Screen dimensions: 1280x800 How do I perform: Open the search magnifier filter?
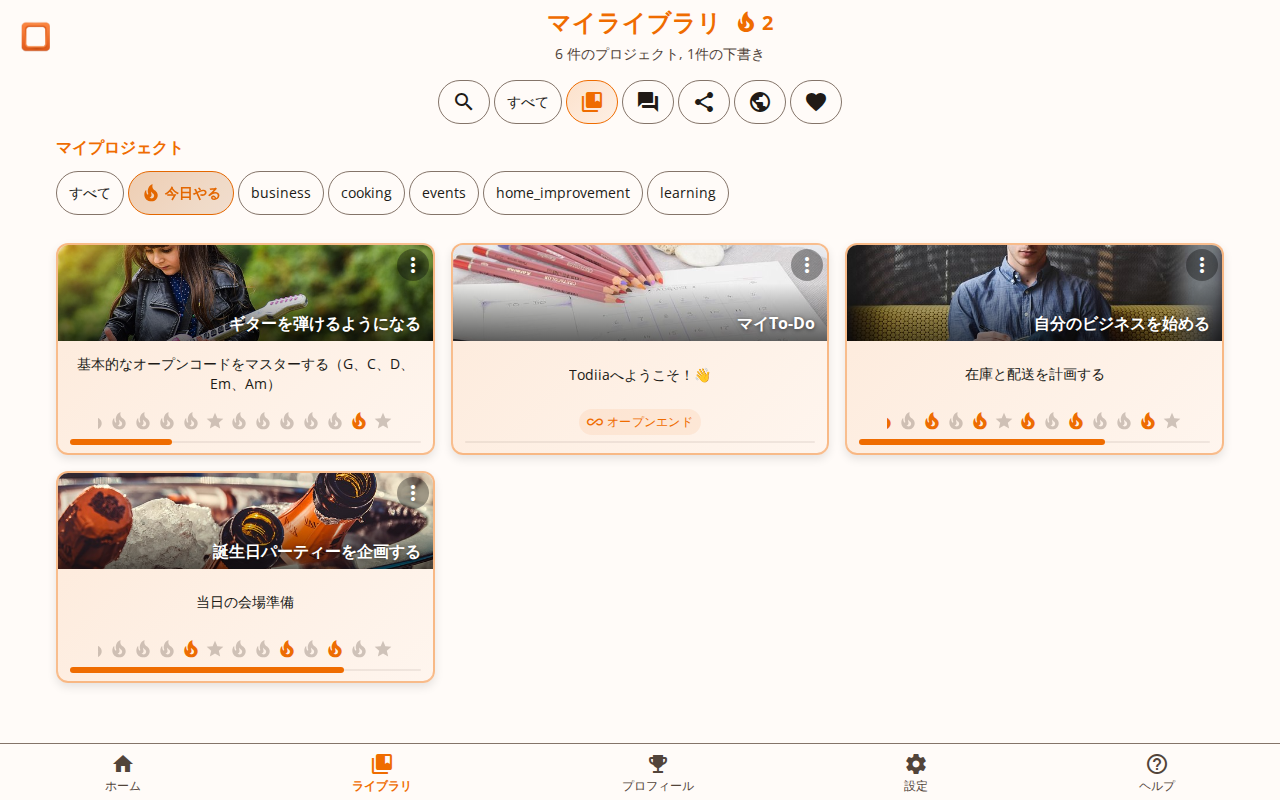coord(464,102)
